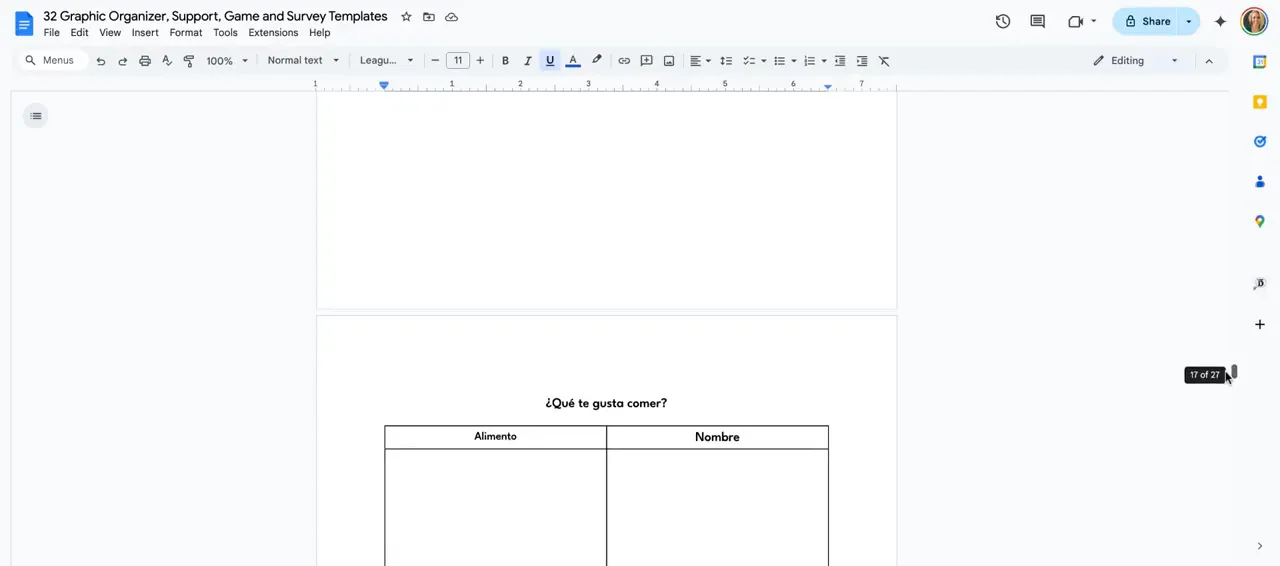The height and width of the screenshot is (566, 1280).
Task: Open the font family dropdown
Action: 386,61
